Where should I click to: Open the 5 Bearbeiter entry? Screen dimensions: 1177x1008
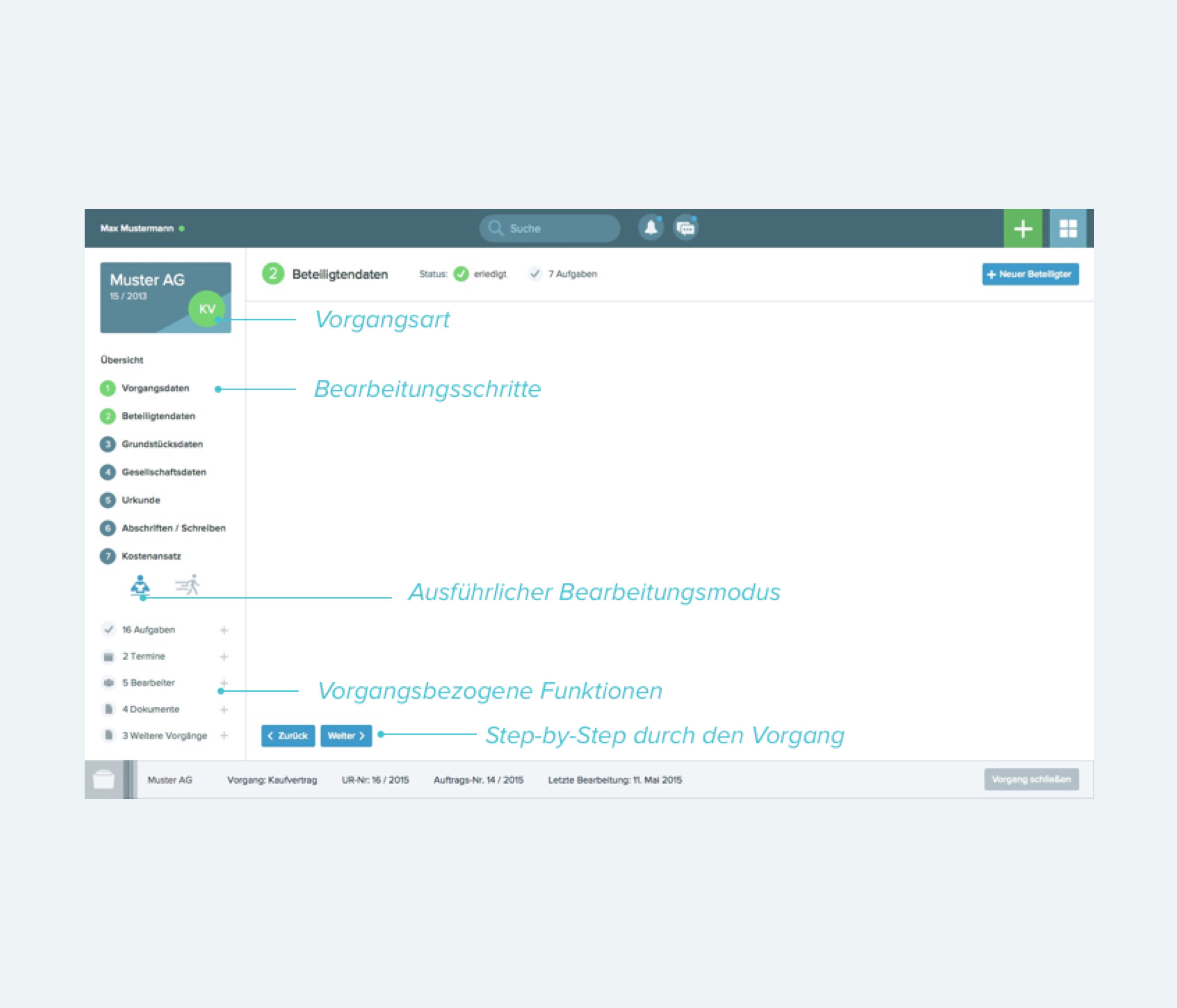[148, 682]
